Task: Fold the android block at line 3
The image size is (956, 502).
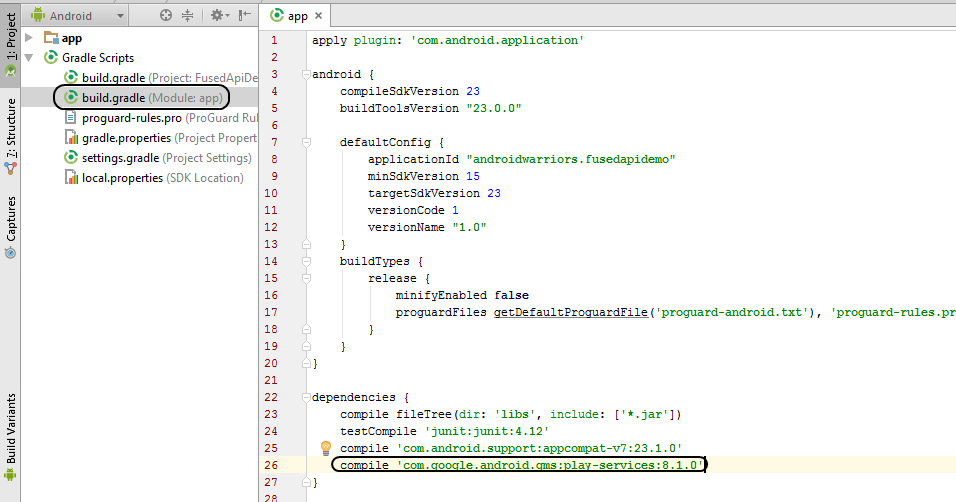Action: tap(306, 74)
